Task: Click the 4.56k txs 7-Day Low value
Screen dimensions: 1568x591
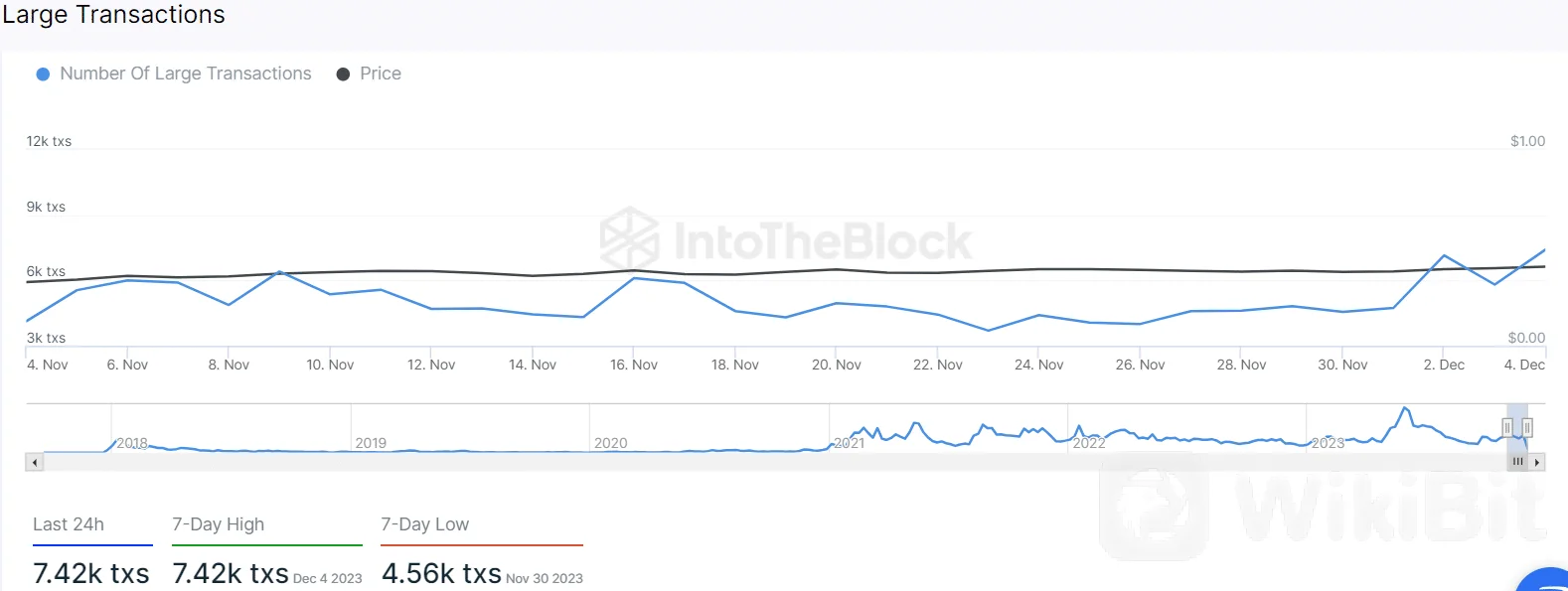Action: [x=441, y=573]
